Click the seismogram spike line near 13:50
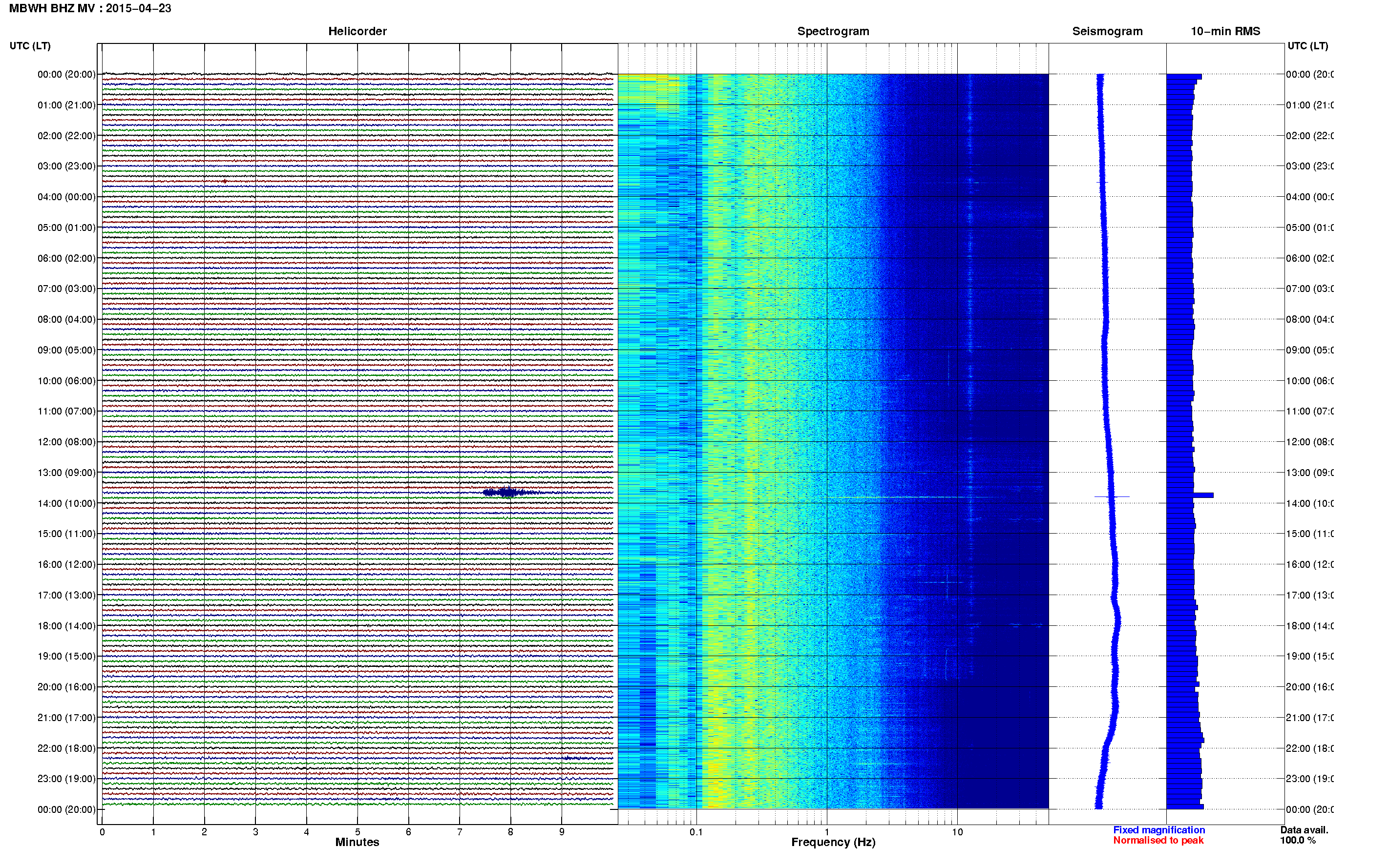Screen dimensions: 1389x868 pyautogui.click(x=1112, y=496)
